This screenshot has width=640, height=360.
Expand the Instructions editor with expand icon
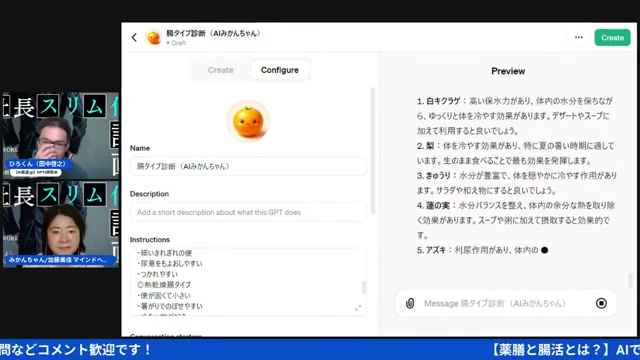click(358, 308)
